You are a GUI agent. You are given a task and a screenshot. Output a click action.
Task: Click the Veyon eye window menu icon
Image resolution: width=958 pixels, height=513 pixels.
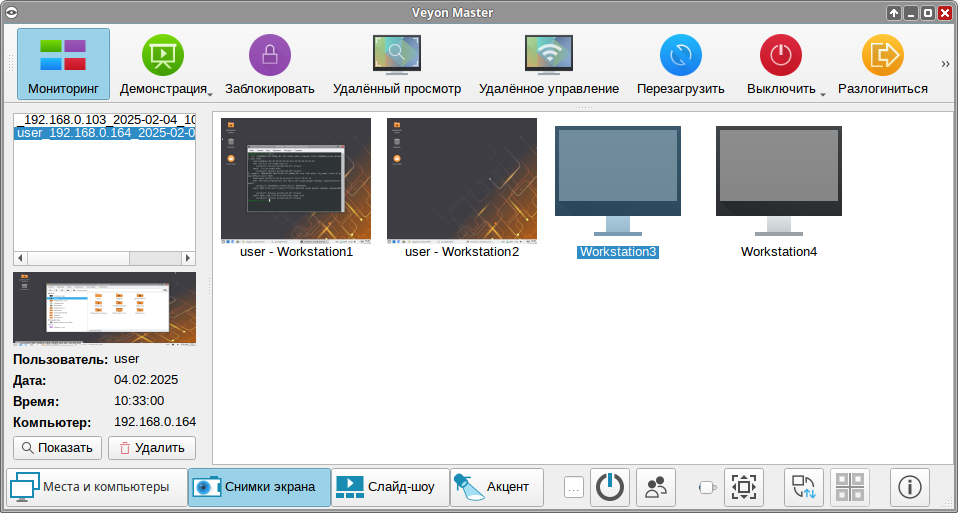12,13
